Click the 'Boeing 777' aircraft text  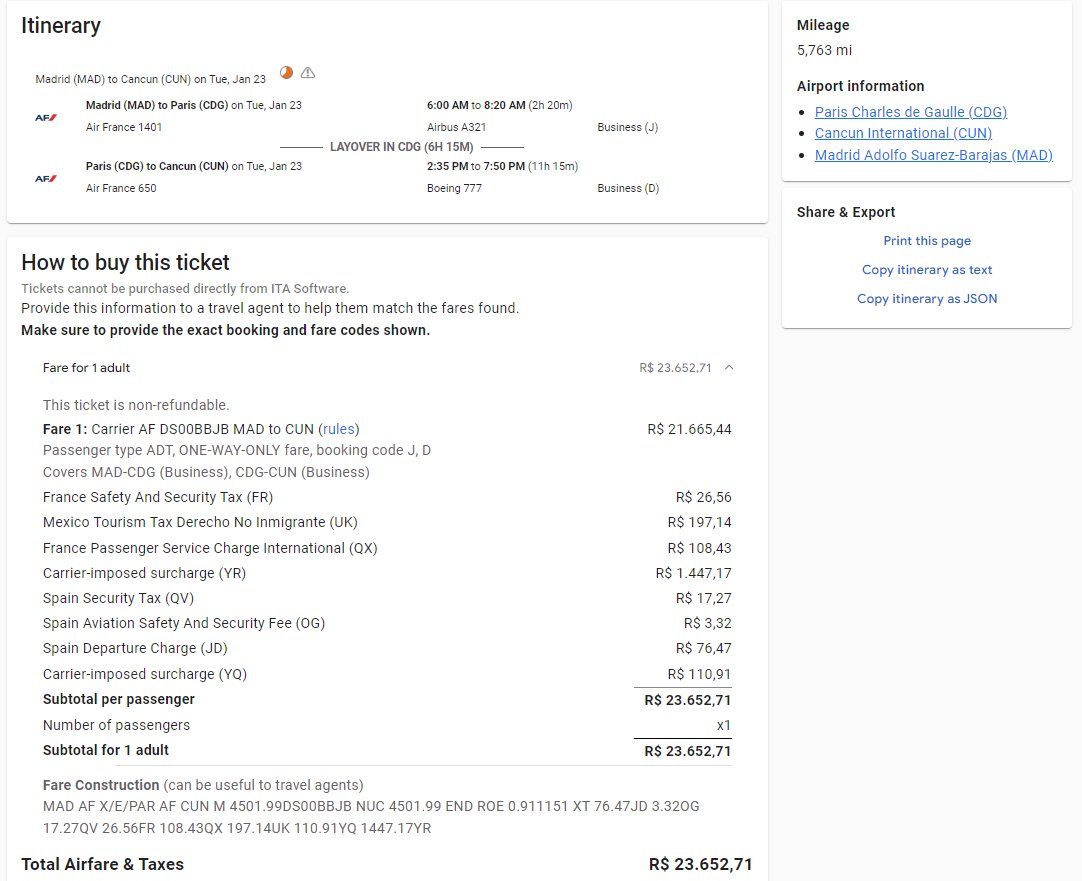click(x=454, y=188)
